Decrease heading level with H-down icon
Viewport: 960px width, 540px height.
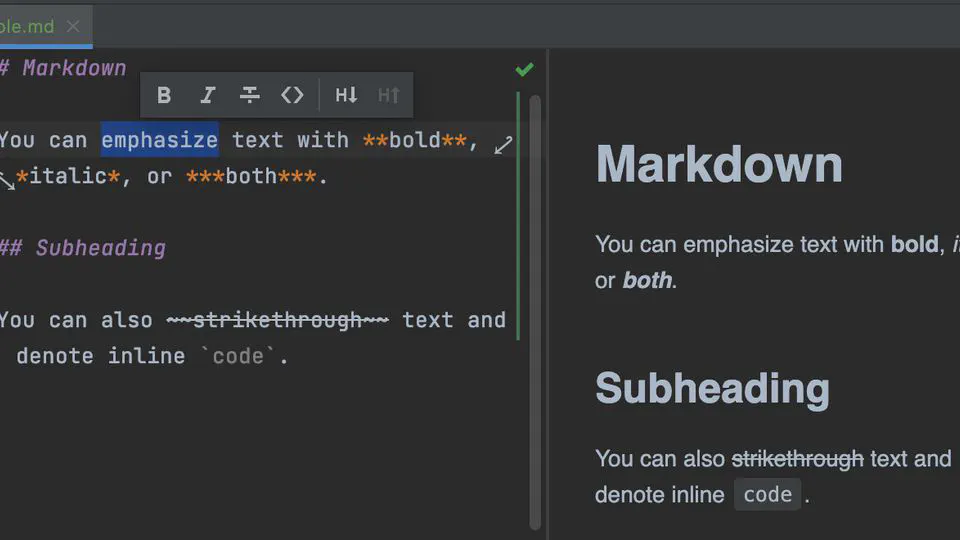[x=346, y=95]
